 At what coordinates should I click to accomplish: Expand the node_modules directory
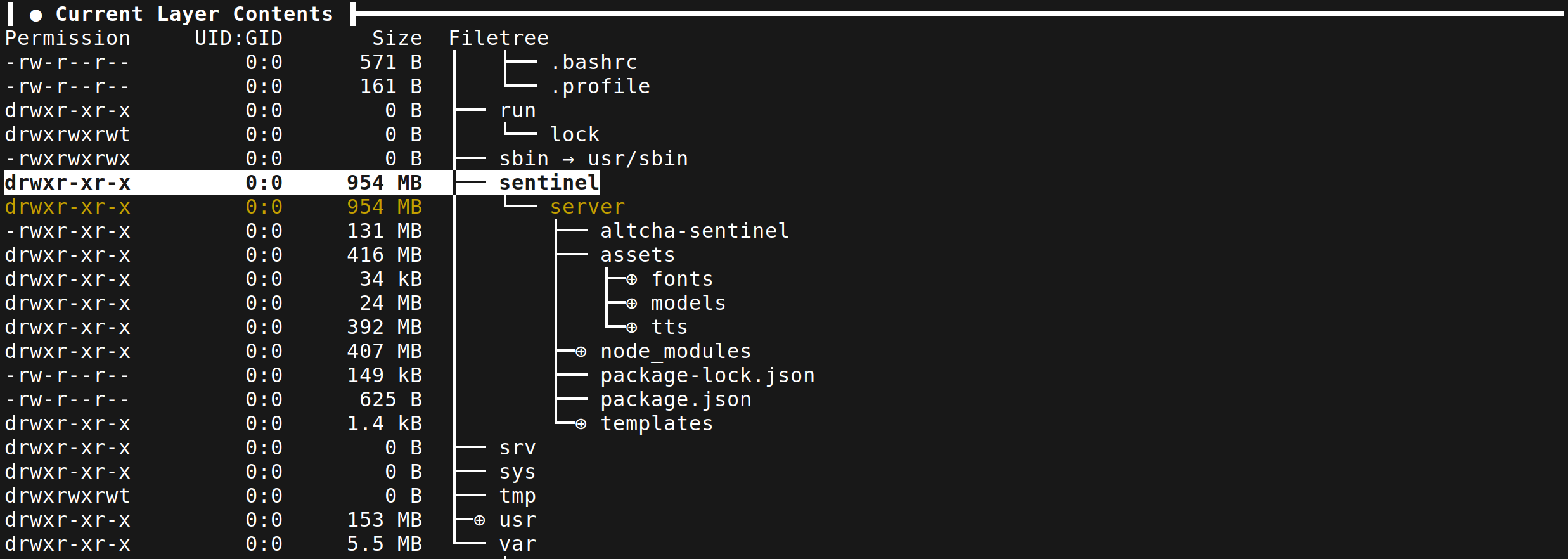581,352
